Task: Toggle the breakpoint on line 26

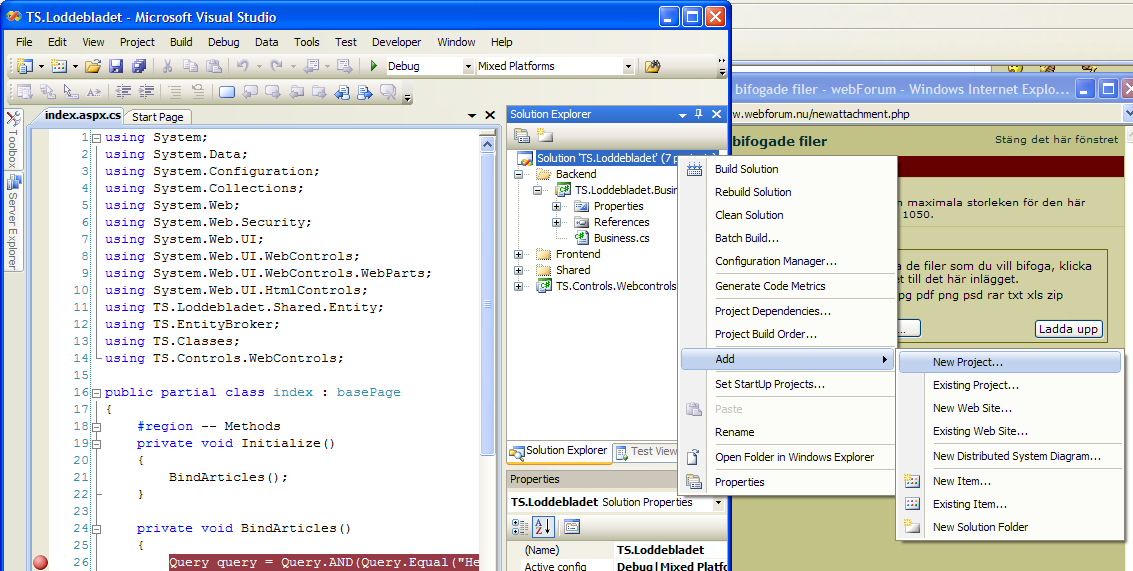Action: coord(40,562)
